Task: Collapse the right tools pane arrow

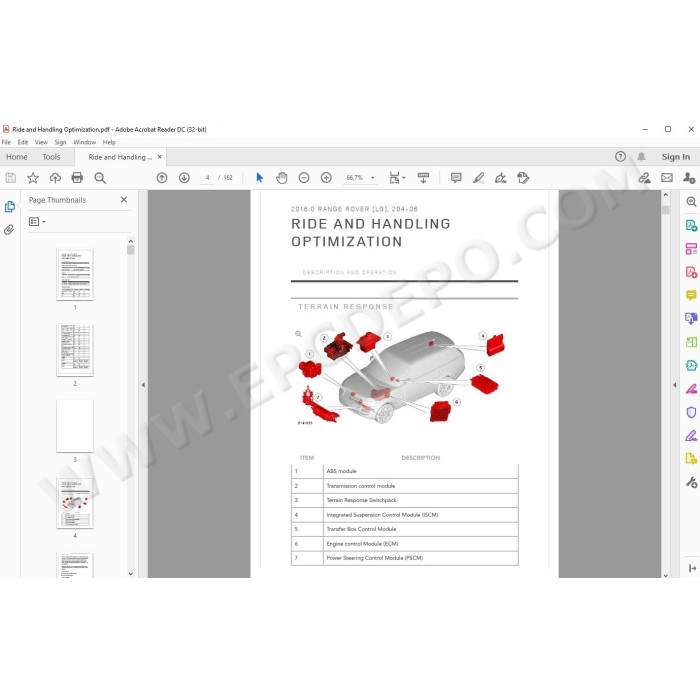Action: (x=675, y=384)
